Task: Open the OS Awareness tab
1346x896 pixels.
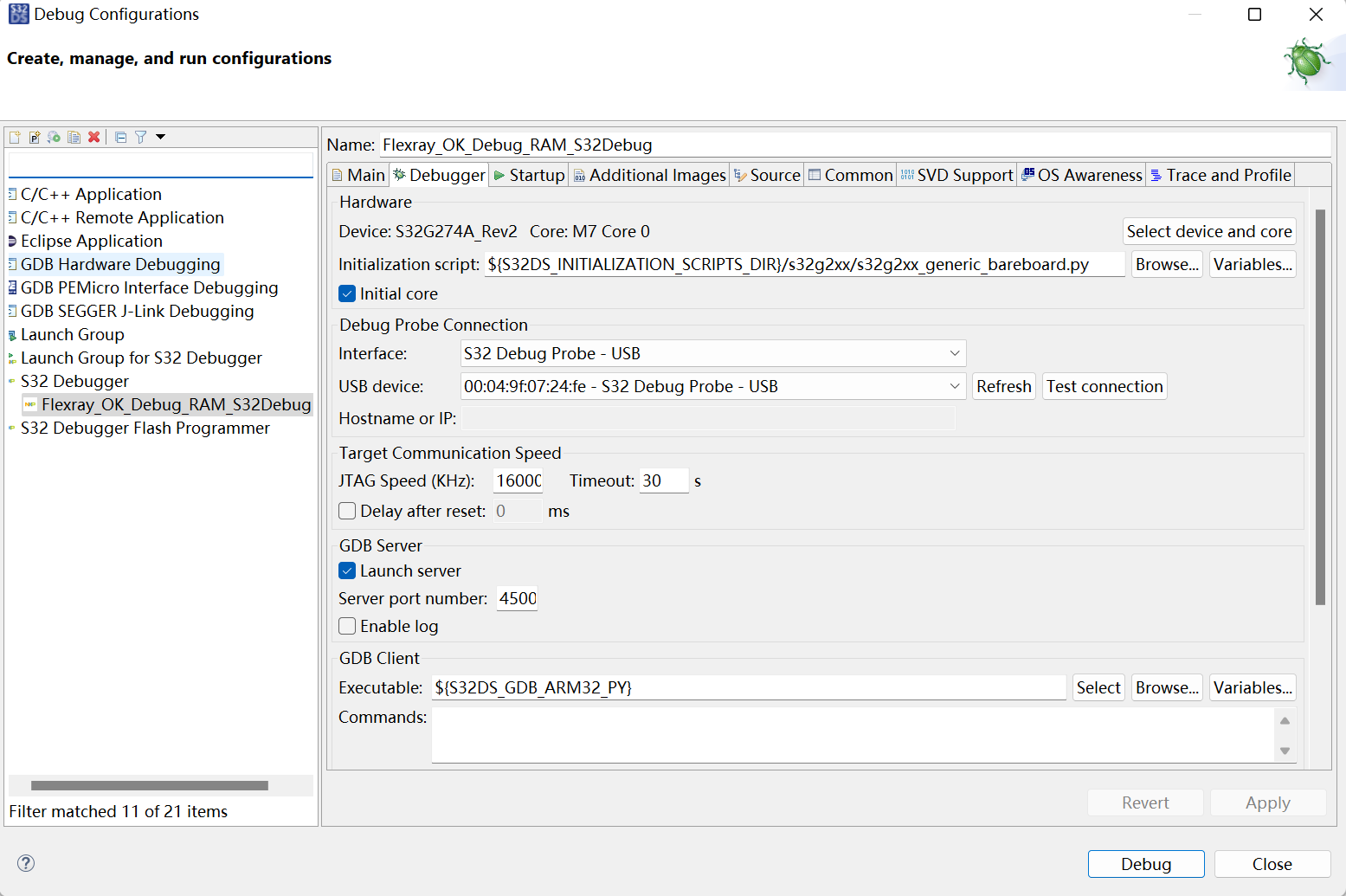Action: tap(1082, 175)
